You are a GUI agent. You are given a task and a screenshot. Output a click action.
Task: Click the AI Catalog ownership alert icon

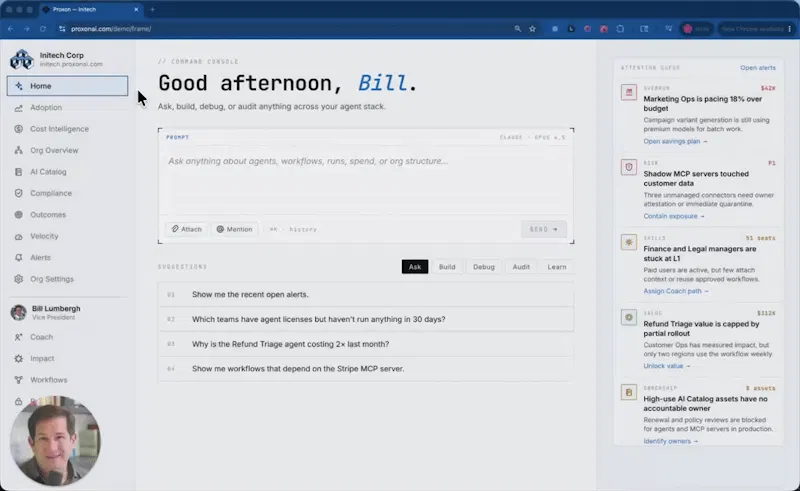(629, 392)
